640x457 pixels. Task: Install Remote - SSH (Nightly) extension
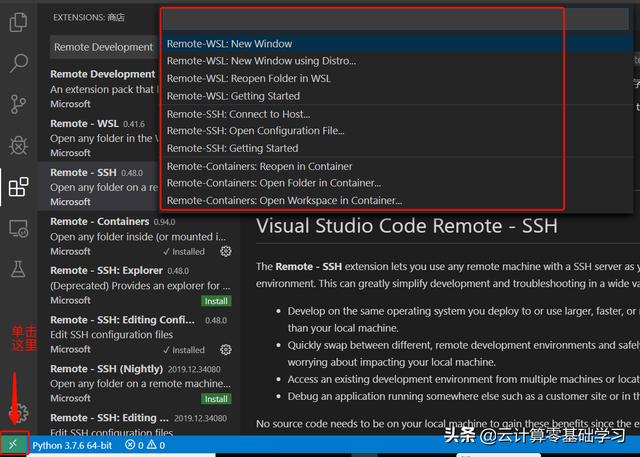pos(216,399)
